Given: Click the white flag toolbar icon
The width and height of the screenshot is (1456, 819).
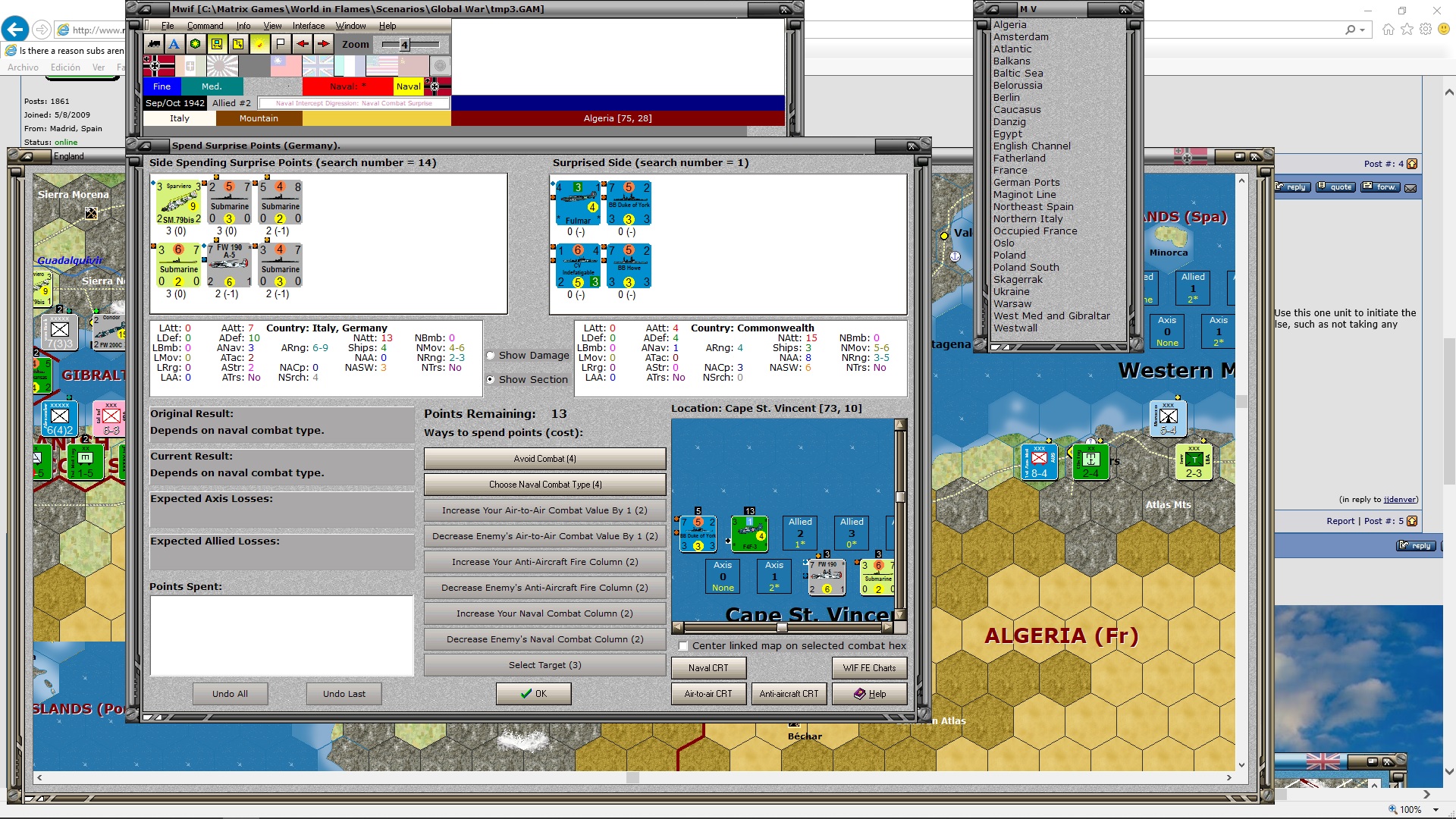Looking at the screenshot, I should click(281, 44).
